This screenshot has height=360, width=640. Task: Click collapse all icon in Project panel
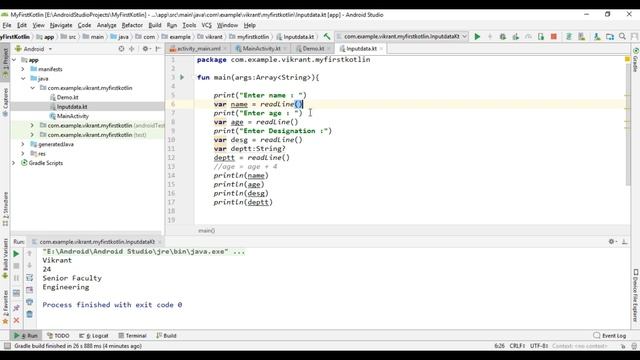pyautogui.click(x=131, y=49)
